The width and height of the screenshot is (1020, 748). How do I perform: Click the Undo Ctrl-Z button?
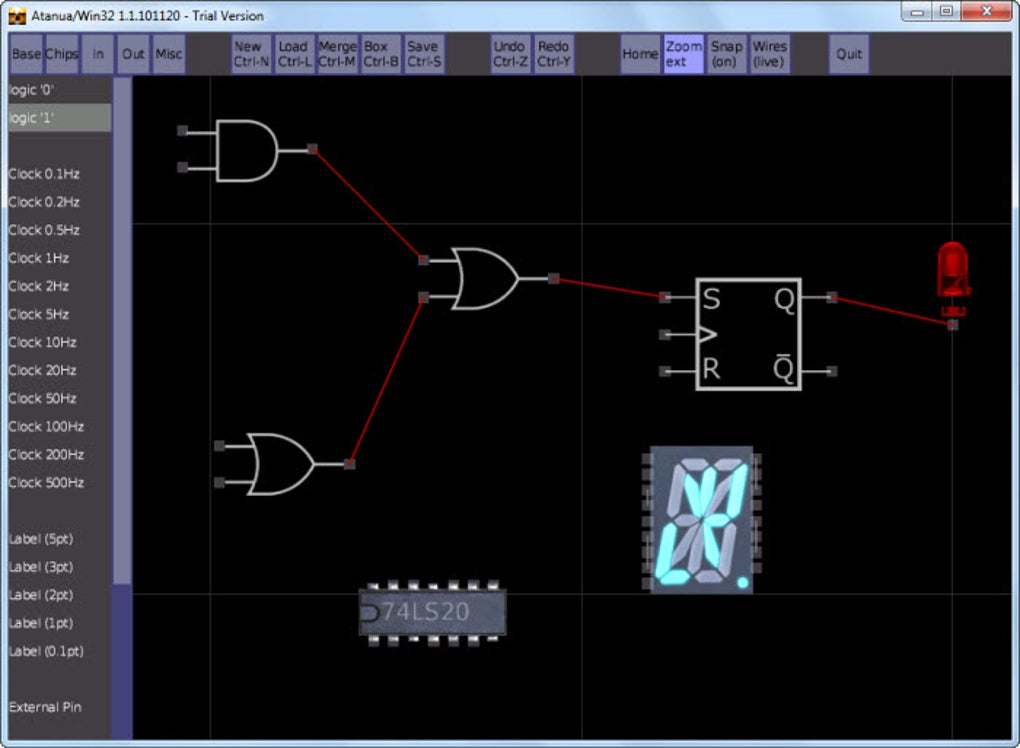tap(509, 54)
